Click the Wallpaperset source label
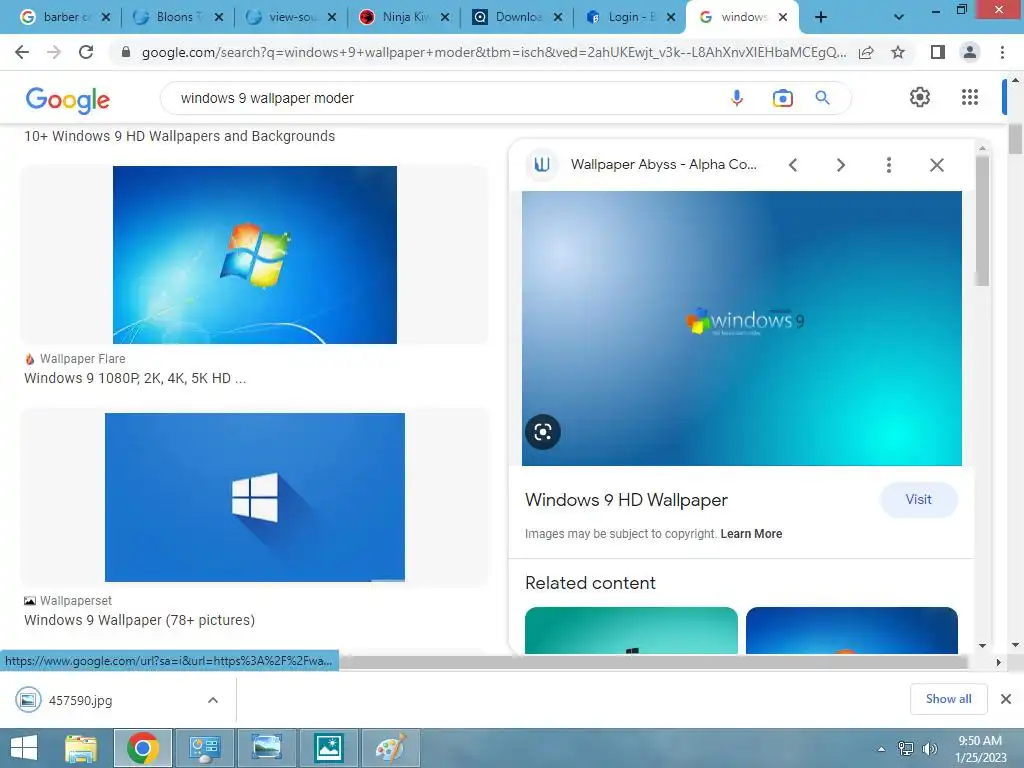The image size is (1024, 768). point(76,600)
